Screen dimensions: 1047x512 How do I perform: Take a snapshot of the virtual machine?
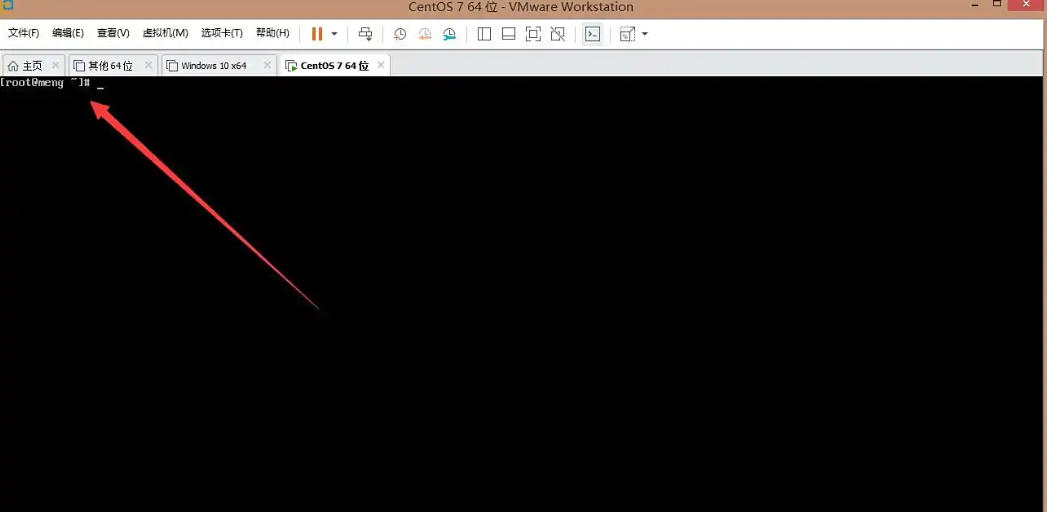[399, 34]
